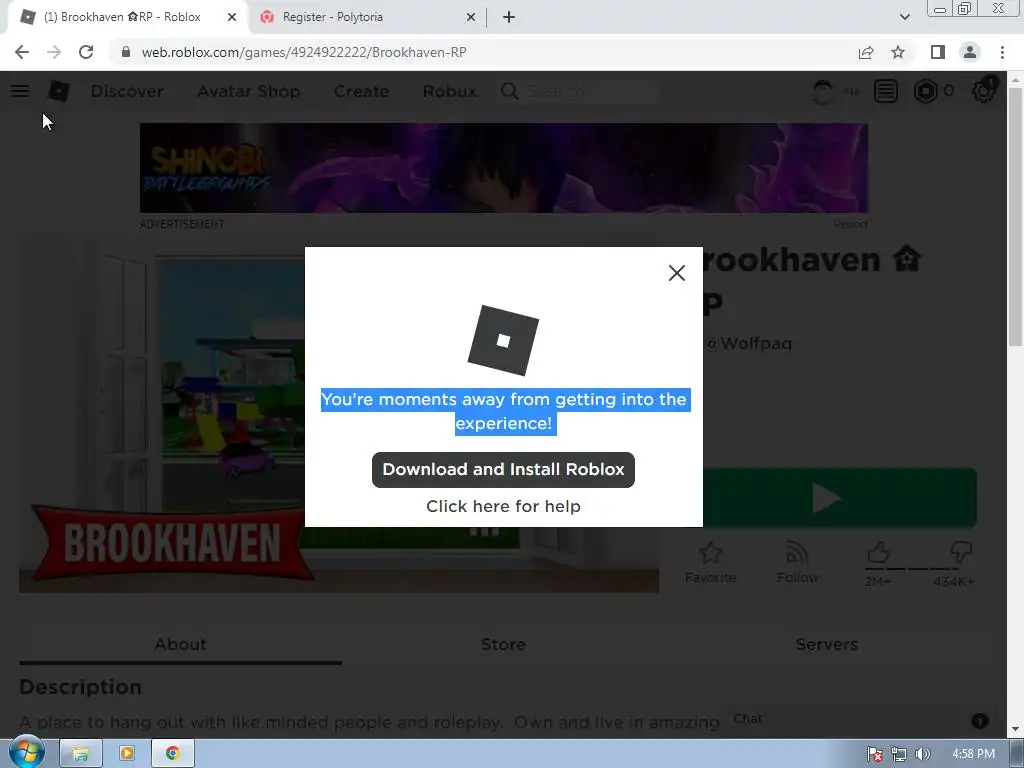Click the search magnifier icon
This screenshot has height=768, width=1024.
coord(509,91)
